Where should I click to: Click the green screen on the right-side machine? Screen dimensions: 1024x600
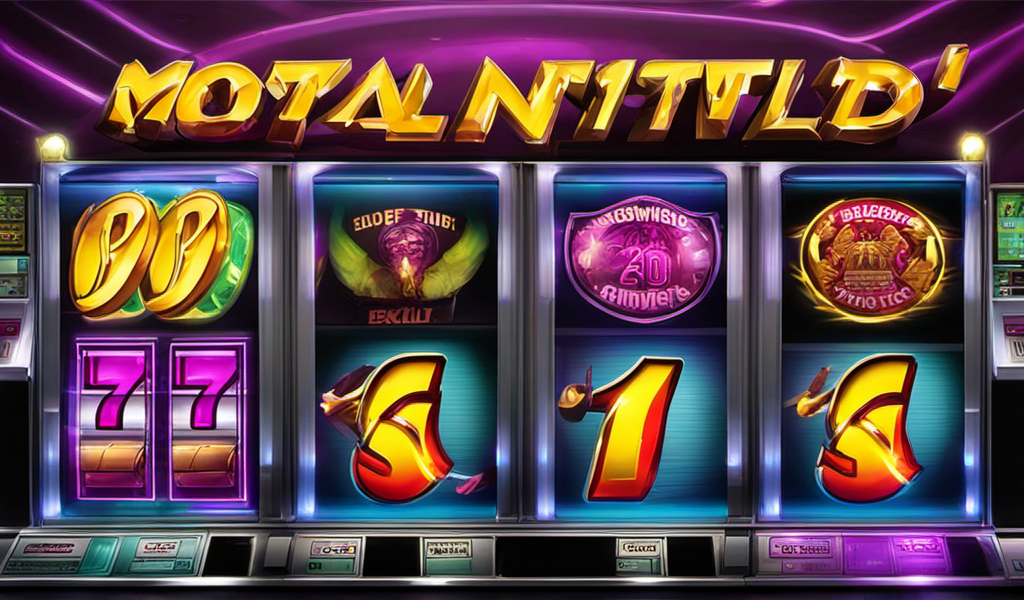[1011, 227]
